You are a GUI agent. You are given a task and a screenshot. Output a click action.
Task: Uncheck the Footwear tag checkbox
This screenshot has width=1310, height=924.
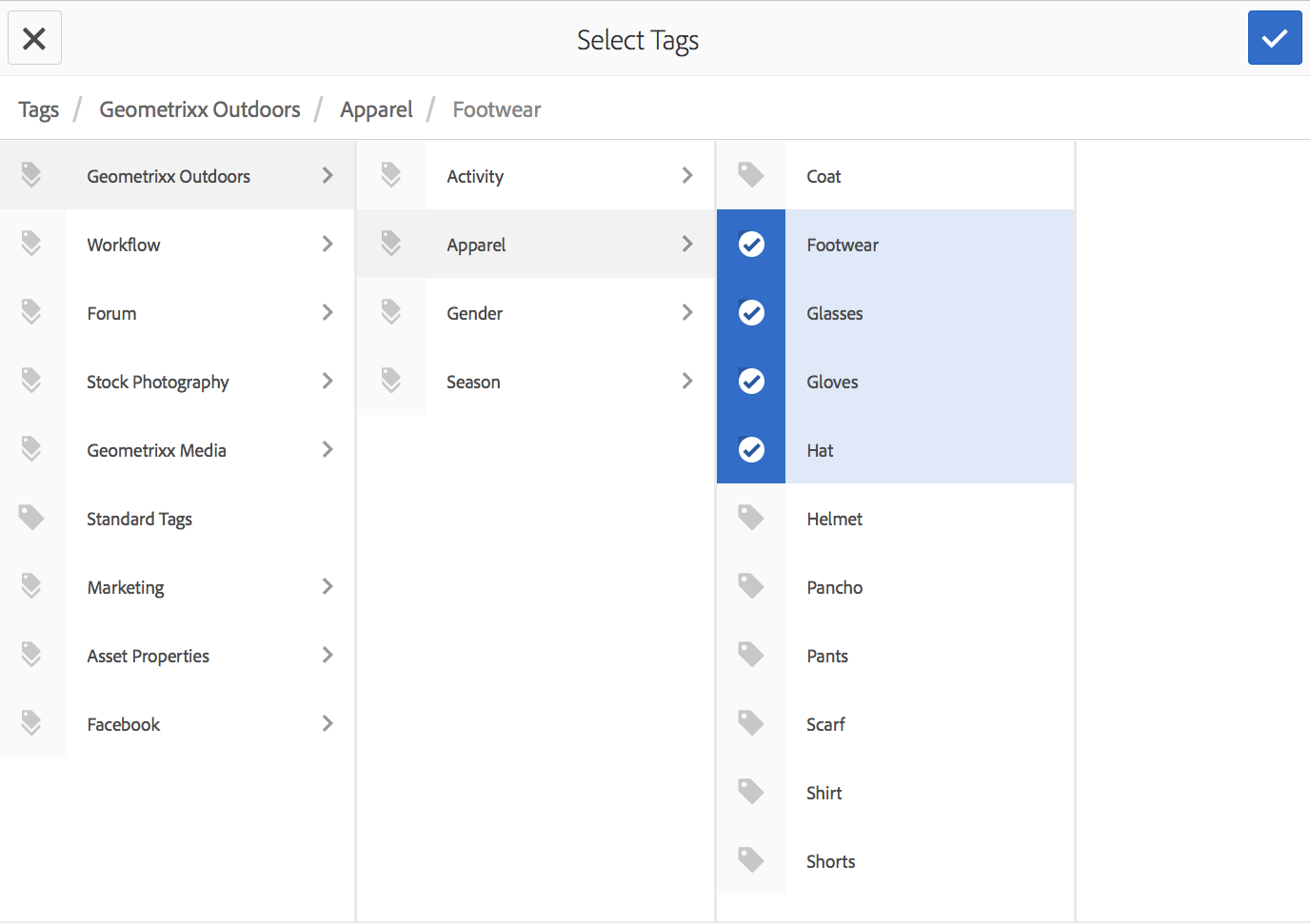pyautogui.click(x=751, y=245)
